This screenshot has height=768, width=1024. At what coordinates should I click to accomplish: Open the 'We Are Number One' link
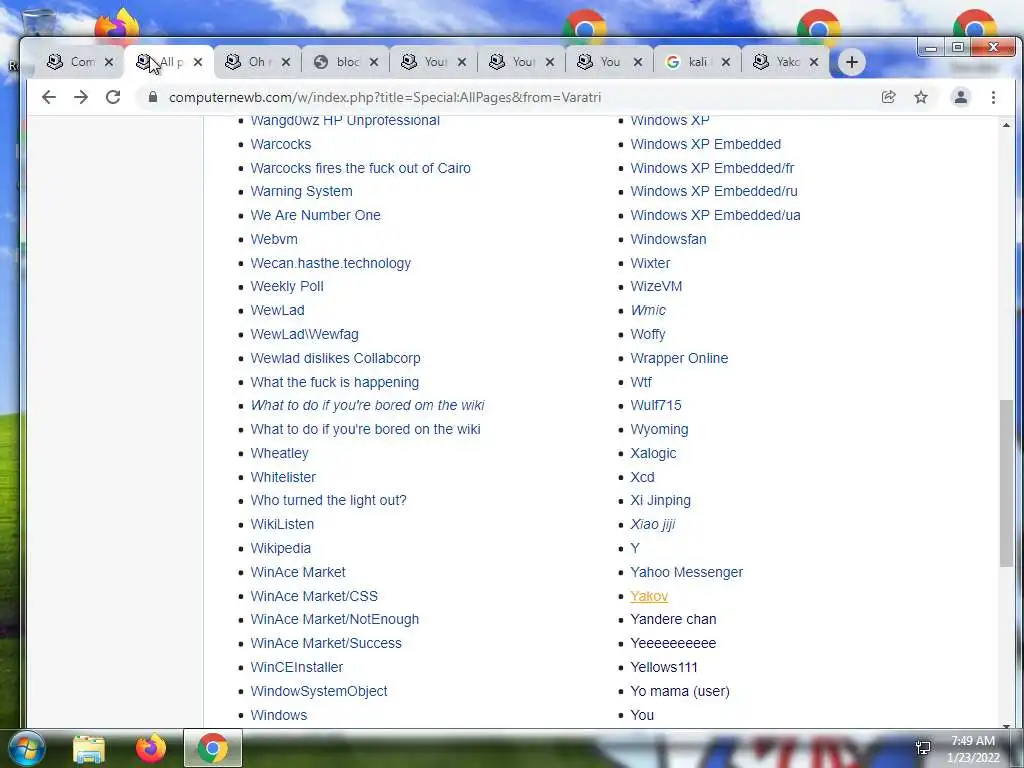click(x=315, y=216)
